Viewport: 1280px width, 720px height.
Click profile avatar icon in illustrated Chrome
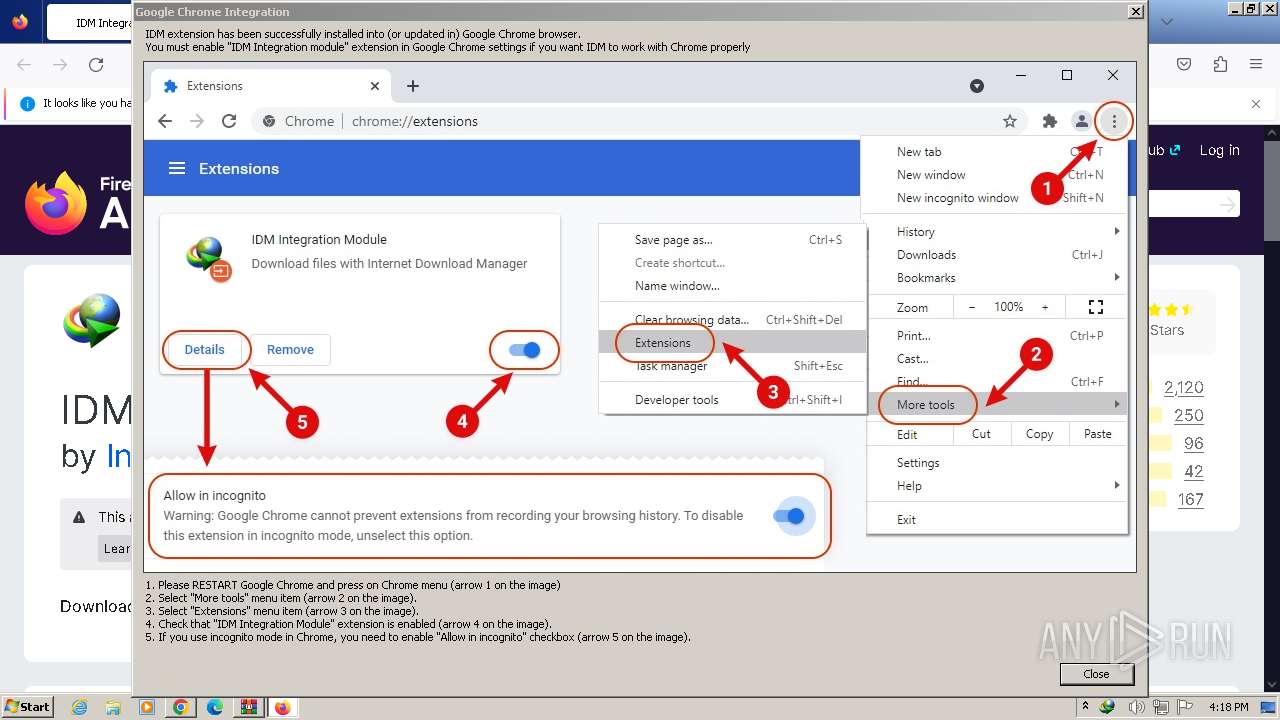1081,121
